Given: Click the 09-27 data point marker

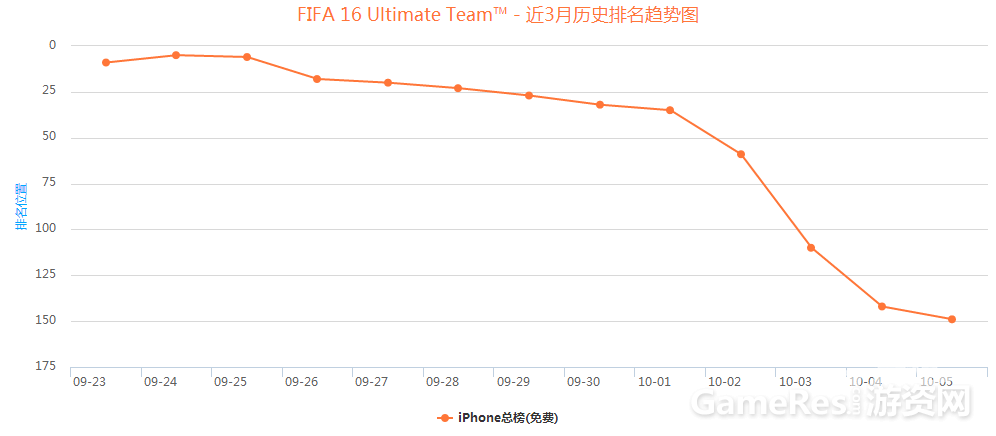Looking at the screenshot, I should [x=387, y=83].
